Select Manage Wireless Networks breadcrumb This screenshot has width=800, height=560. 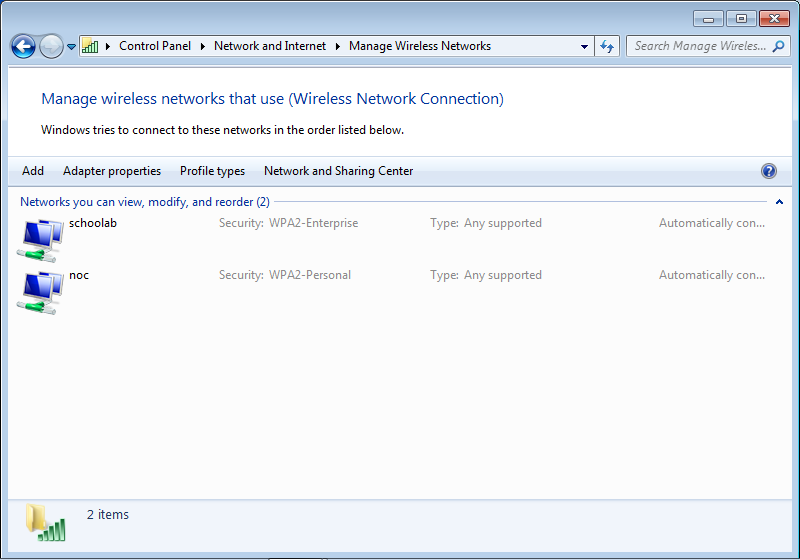click(x=419, y=46)
